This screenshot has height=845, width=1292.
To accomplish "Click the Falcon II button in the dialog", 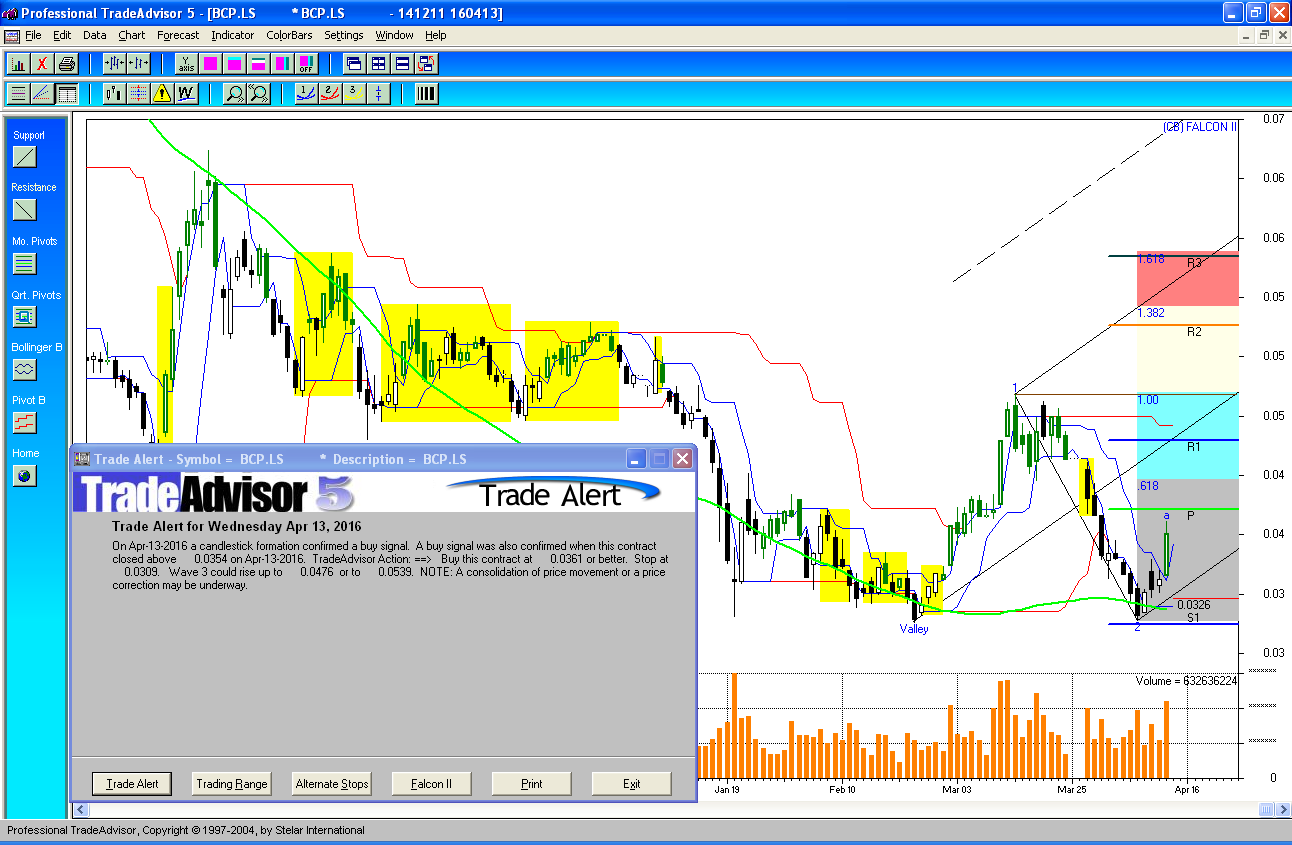I will tap(432, 784).
